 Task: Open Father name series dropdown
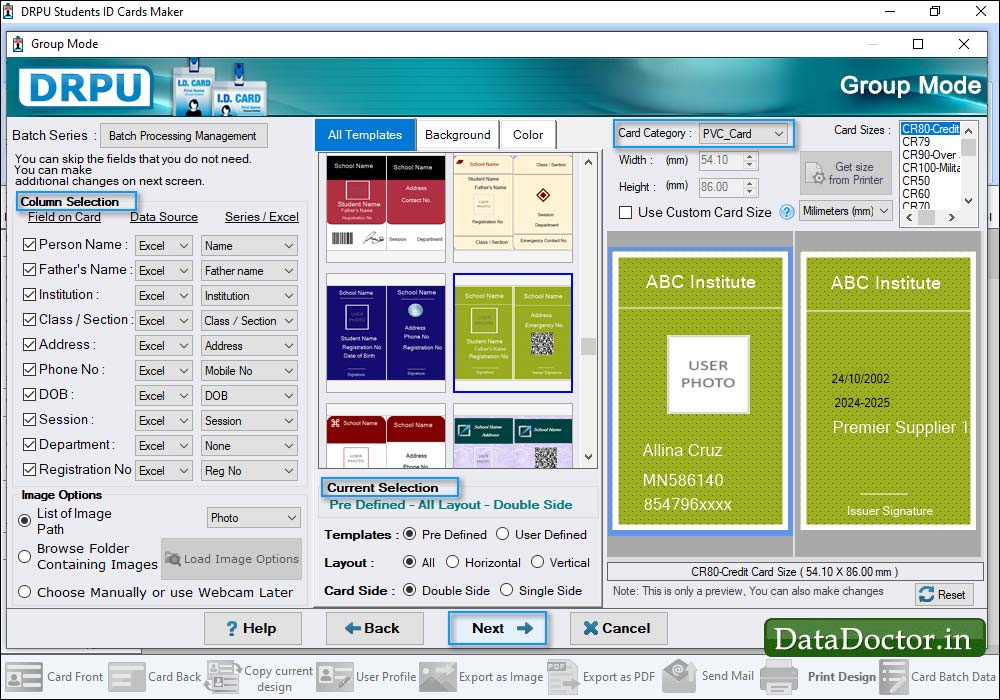[249, 271]
